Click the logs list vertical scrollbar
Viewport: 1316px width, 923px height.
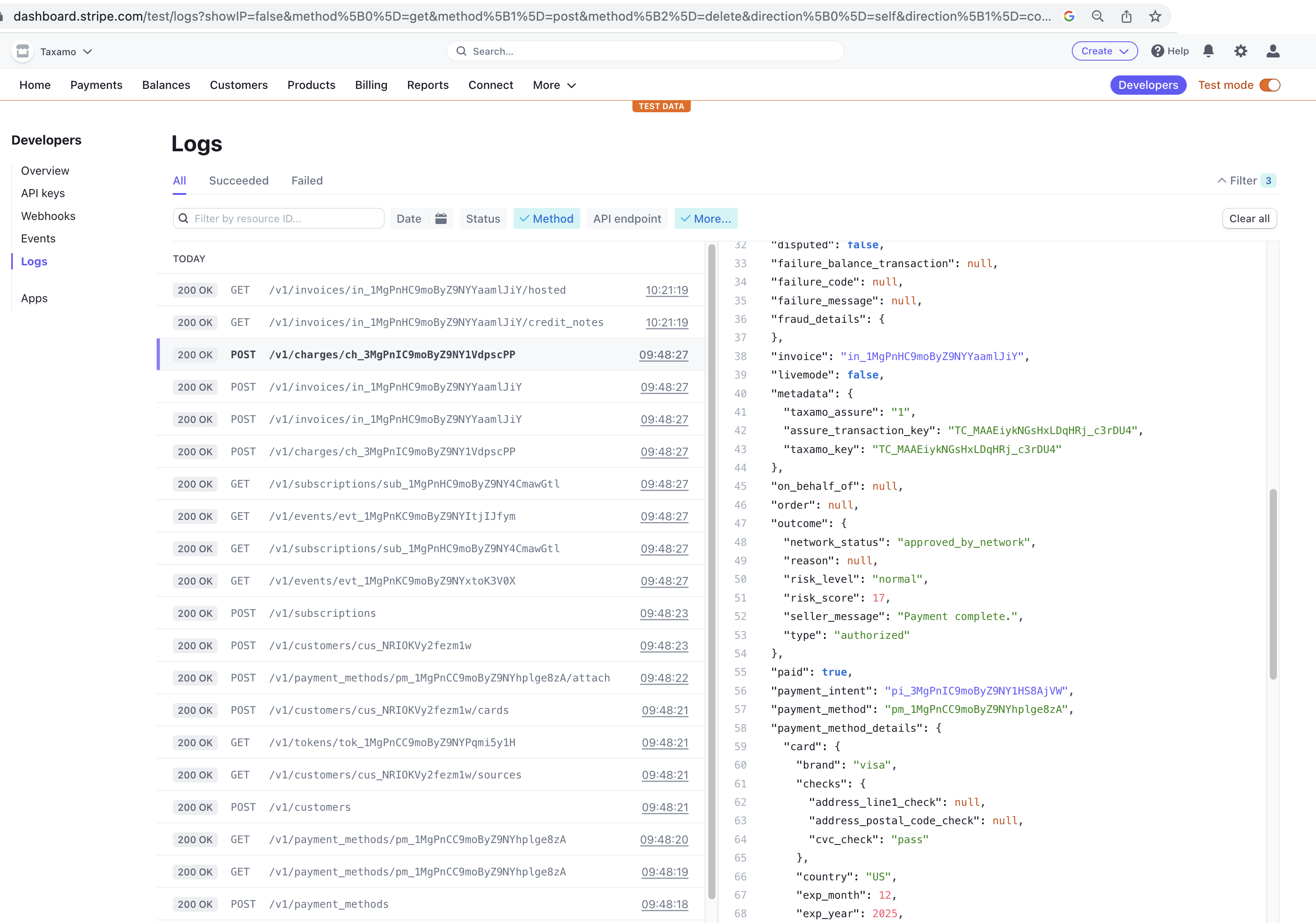coord(711,573)
